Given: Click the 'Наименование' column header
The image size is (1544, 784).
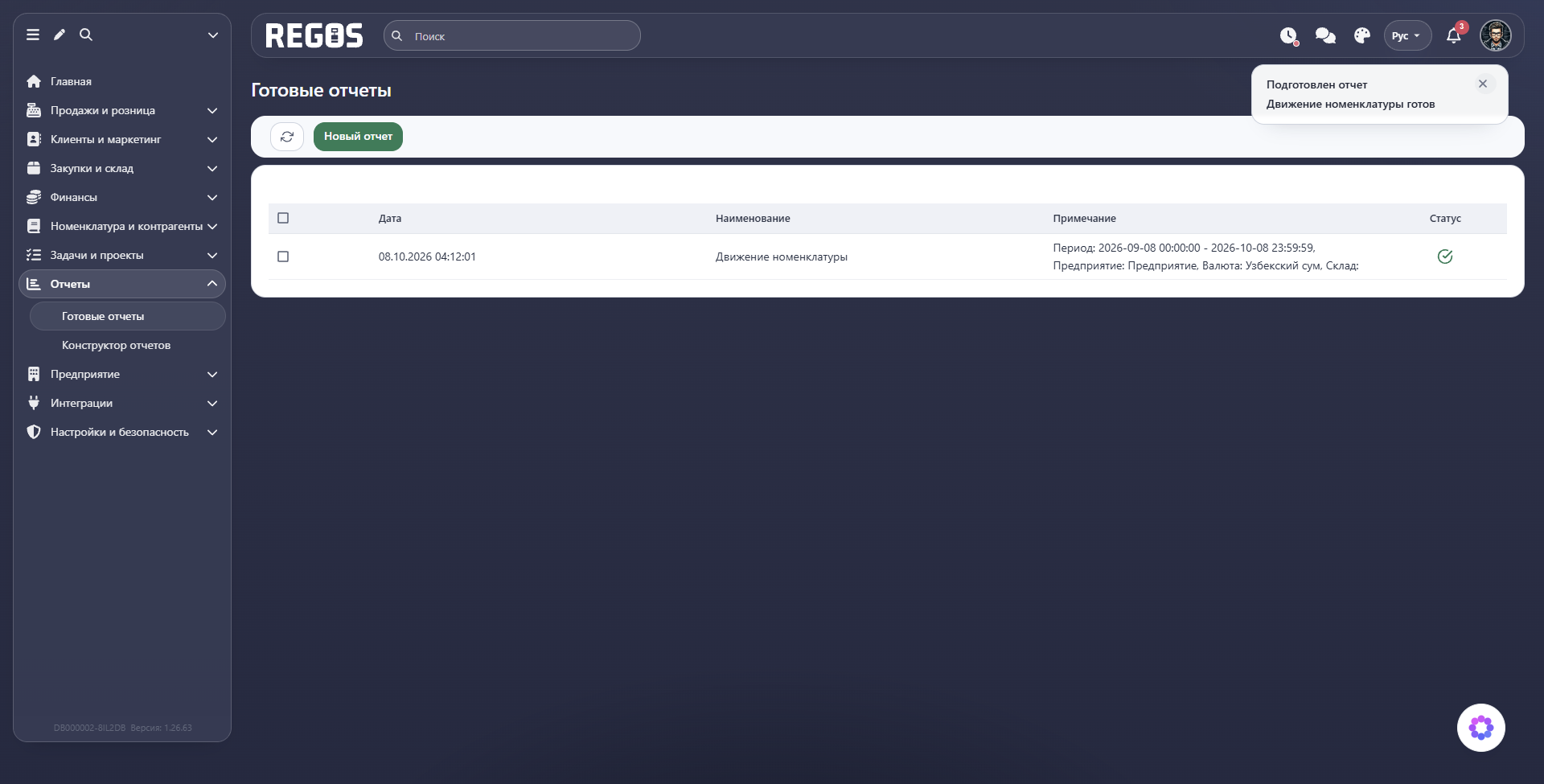Looking at the screenshot, I should click(x=753, y=218).
